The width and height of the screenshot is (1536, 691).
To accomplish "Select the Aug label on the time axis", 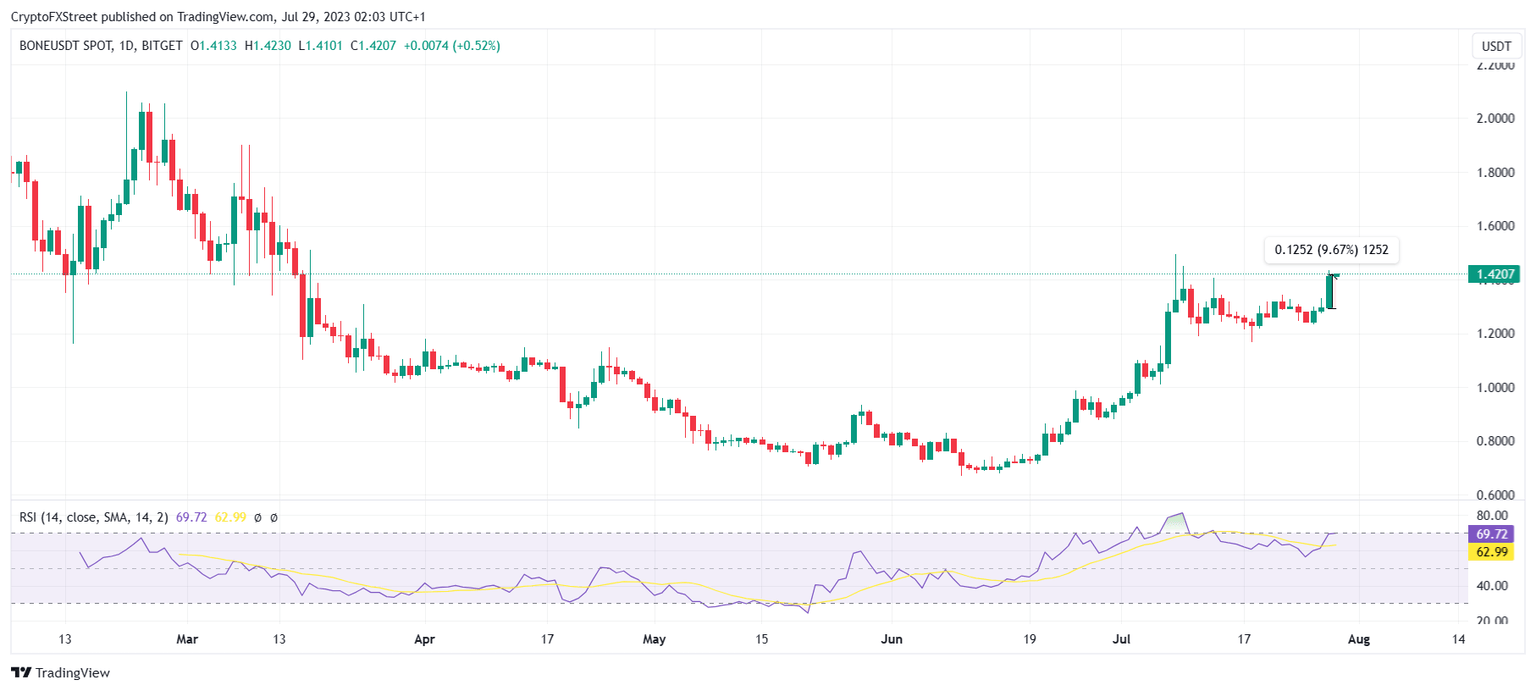I will (x=1360, y=639).
